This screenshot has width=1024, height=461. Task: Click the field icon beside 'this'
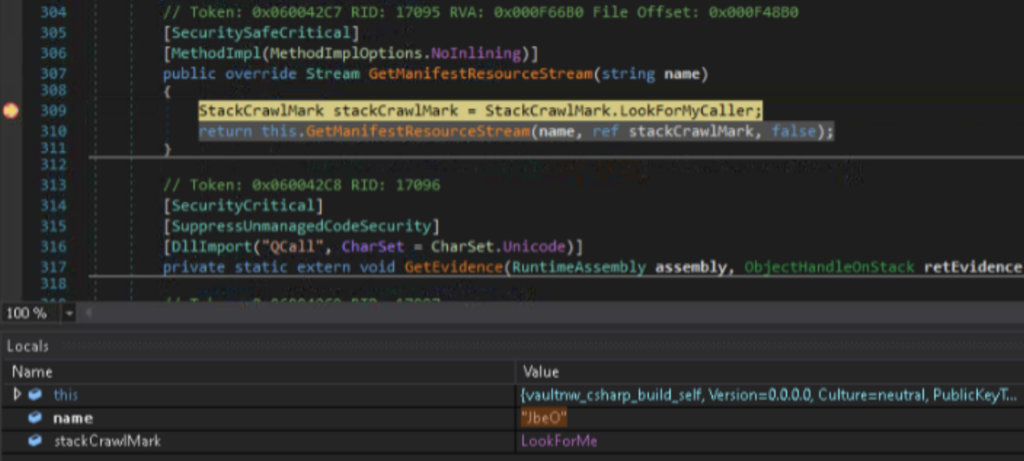36,395
